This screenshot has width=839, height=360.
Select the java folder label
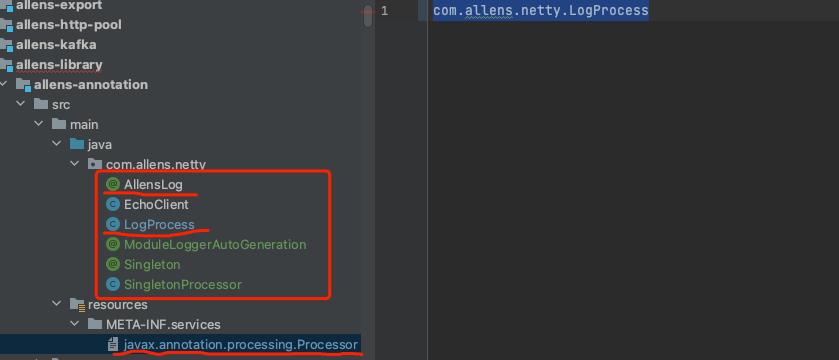100,144
